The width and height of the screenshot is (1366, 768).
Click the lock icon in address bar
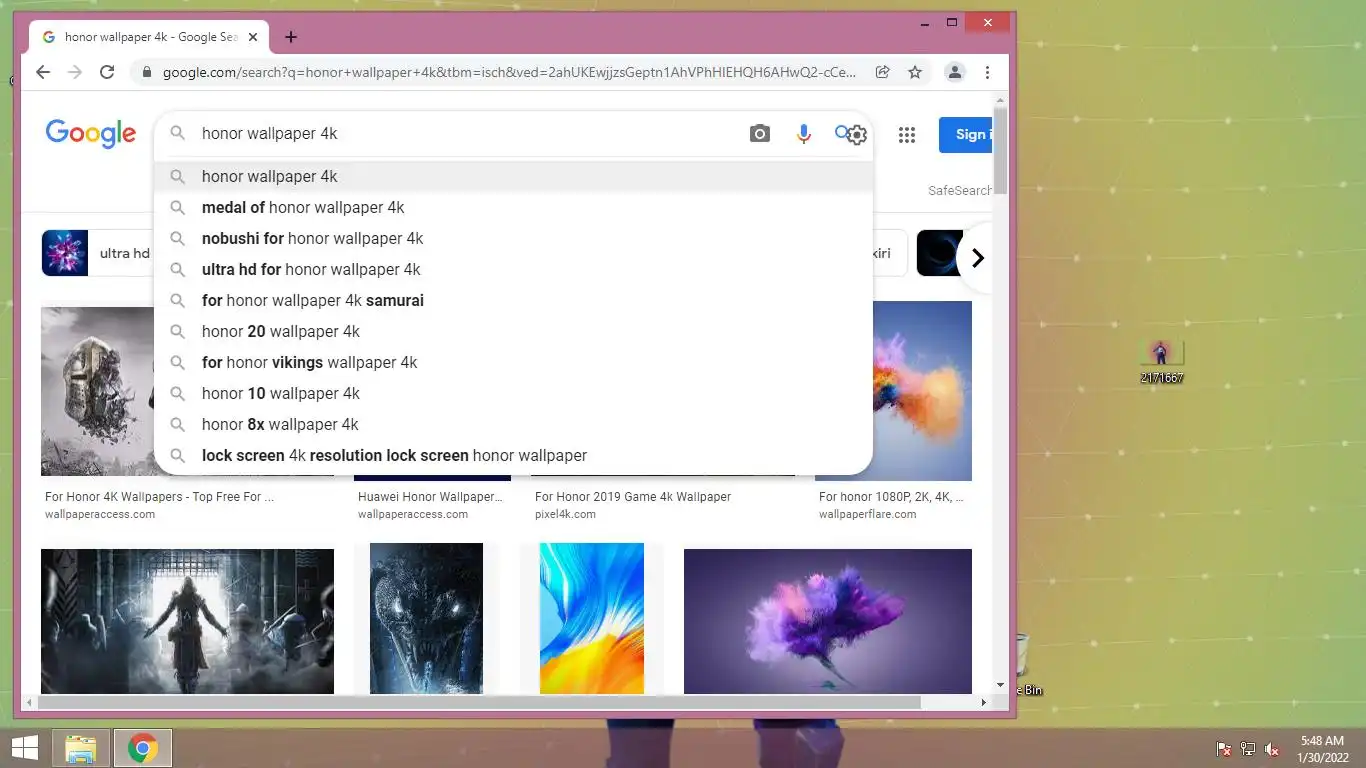[147, 72]
